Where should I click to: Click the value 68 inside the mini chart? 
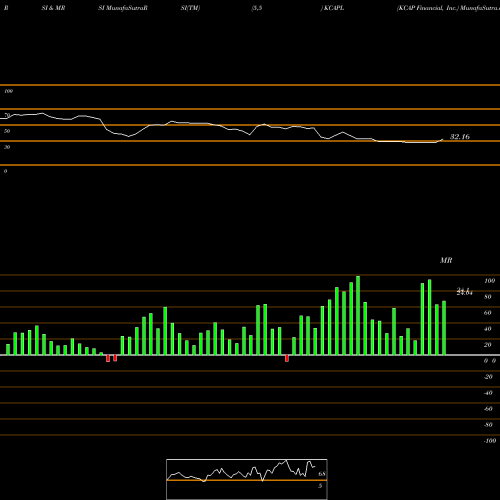click(x=322, y=474)
